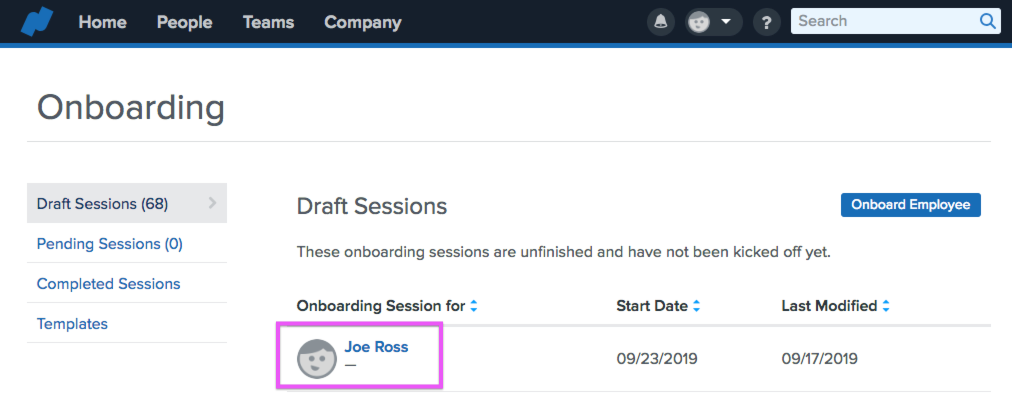Click the user avatar in the top bar
This screenshot has height=399, width=1012.
pos(700,23)
